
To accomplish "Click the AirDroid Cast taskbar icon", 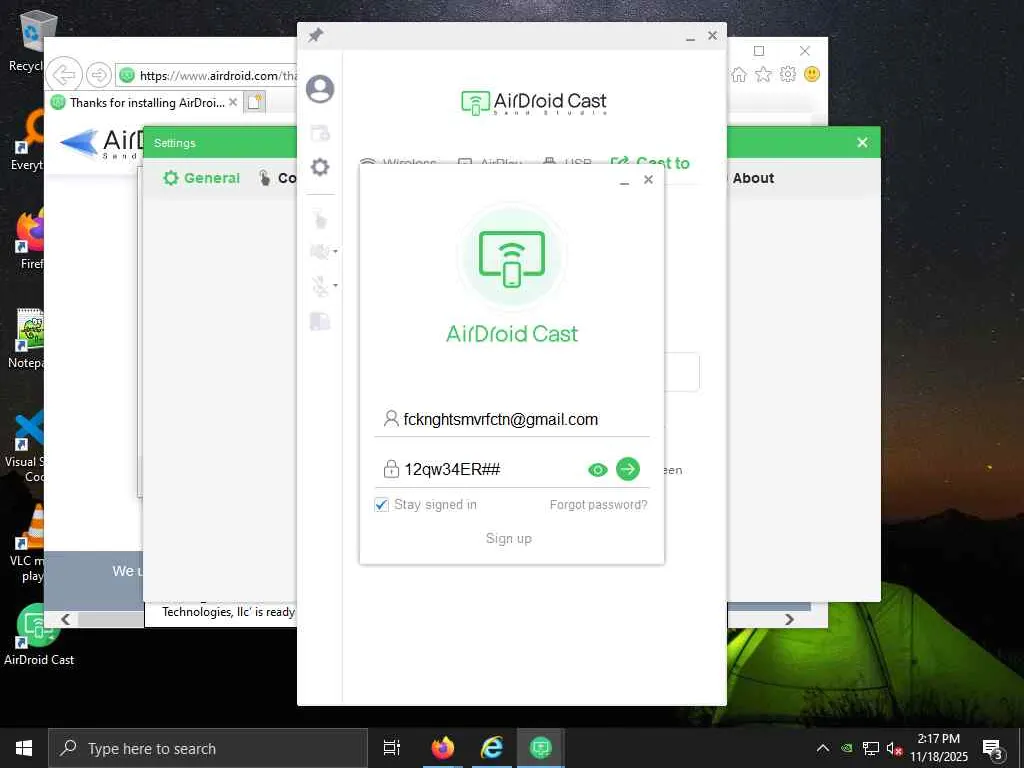I will pos(541,748).
